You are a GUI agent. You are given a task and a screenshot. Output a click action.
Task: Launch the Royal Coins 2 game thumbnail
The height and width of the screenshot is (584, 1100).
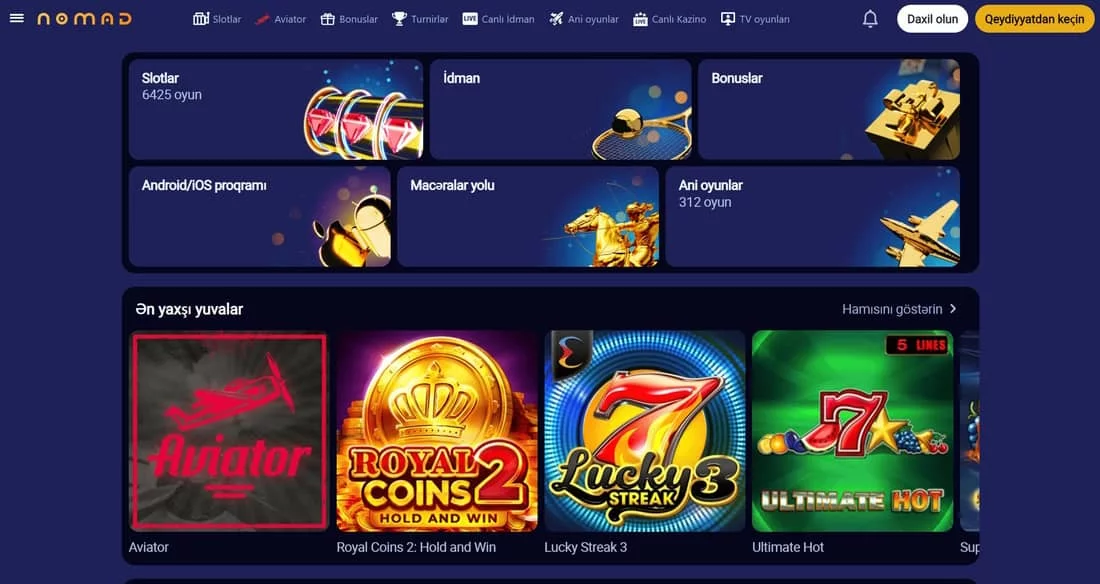point(437,431)
